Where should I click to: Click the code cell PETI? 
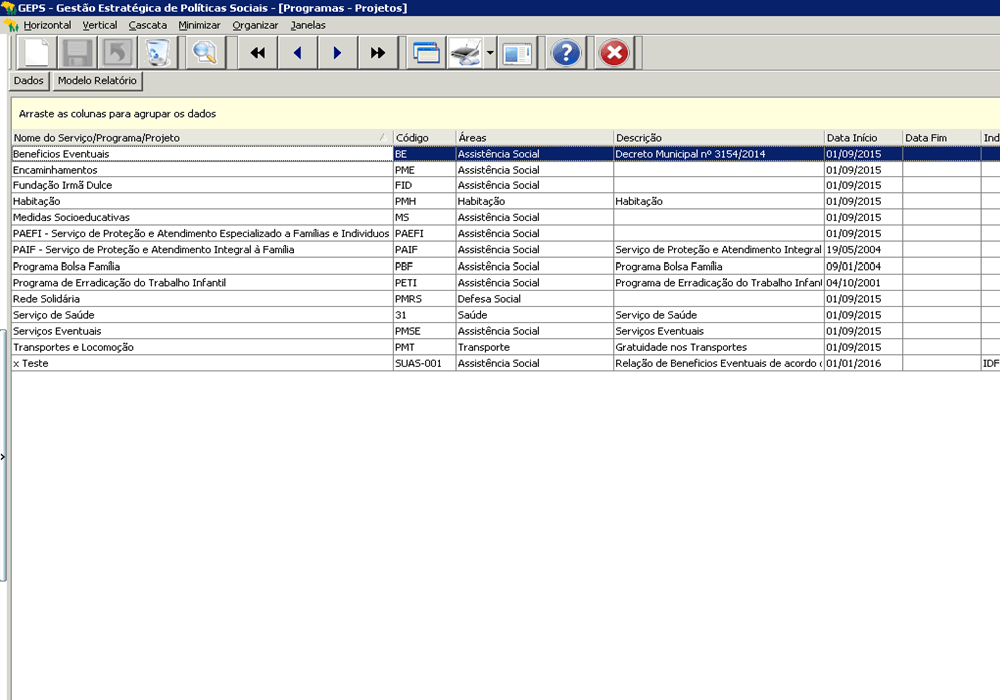[x=424, y=282]
